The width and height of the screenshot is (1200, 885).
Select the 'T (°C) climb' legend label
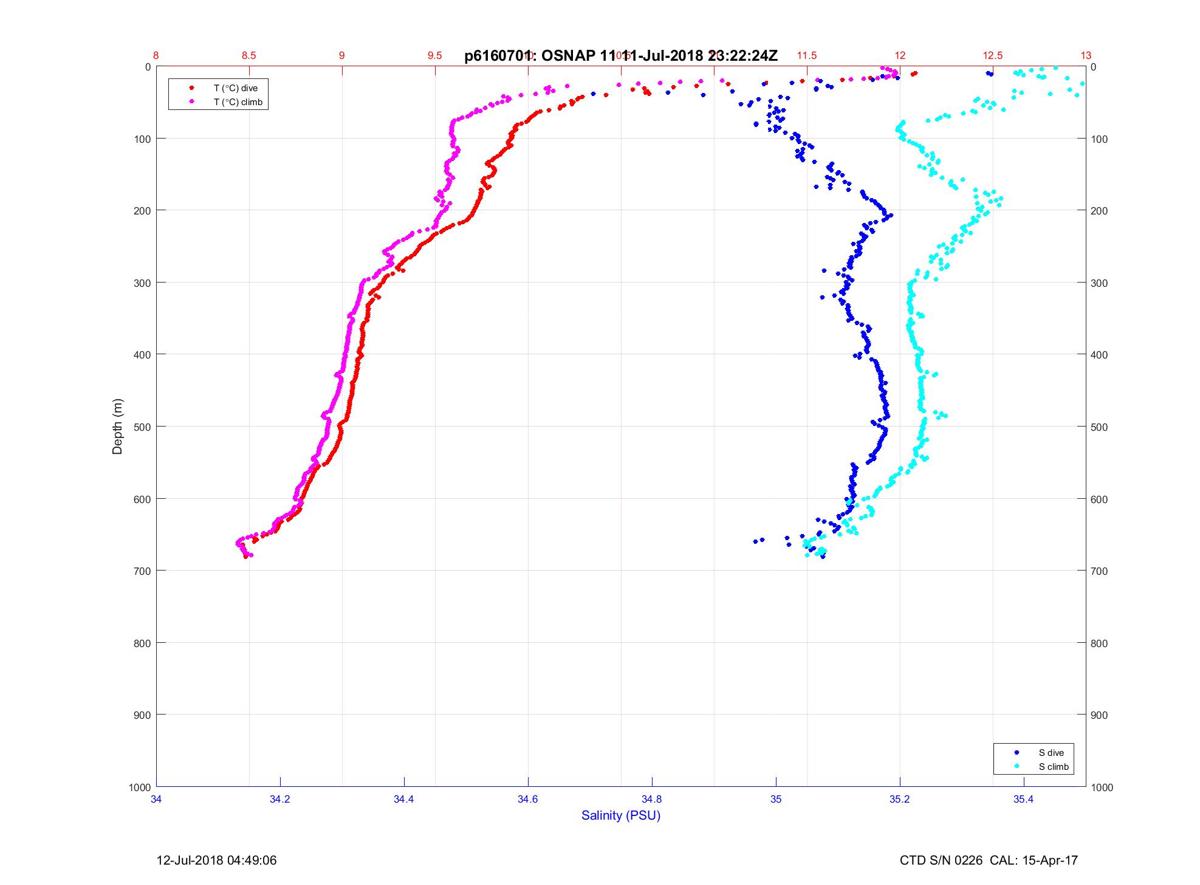pyautogui.click(x=238, y=102)
